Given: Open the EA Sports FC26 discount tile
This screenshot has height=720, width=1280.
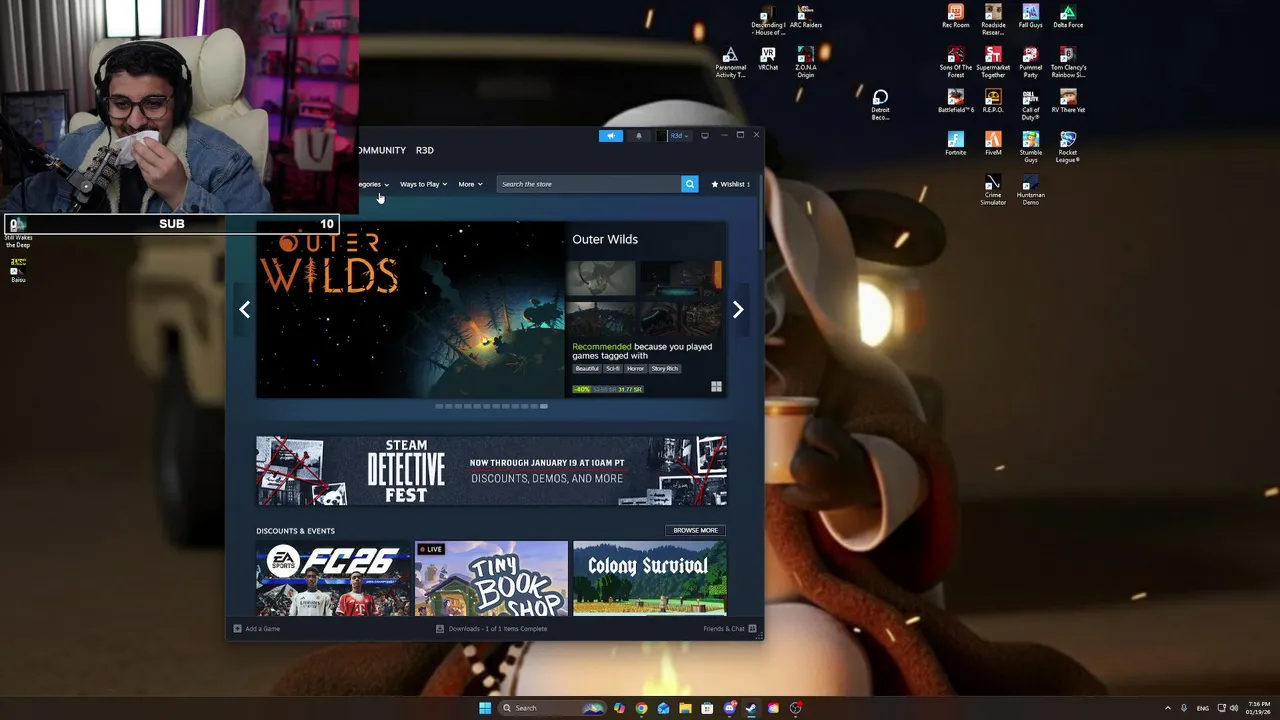Looking at the screenshot, I should coord(333,578).
